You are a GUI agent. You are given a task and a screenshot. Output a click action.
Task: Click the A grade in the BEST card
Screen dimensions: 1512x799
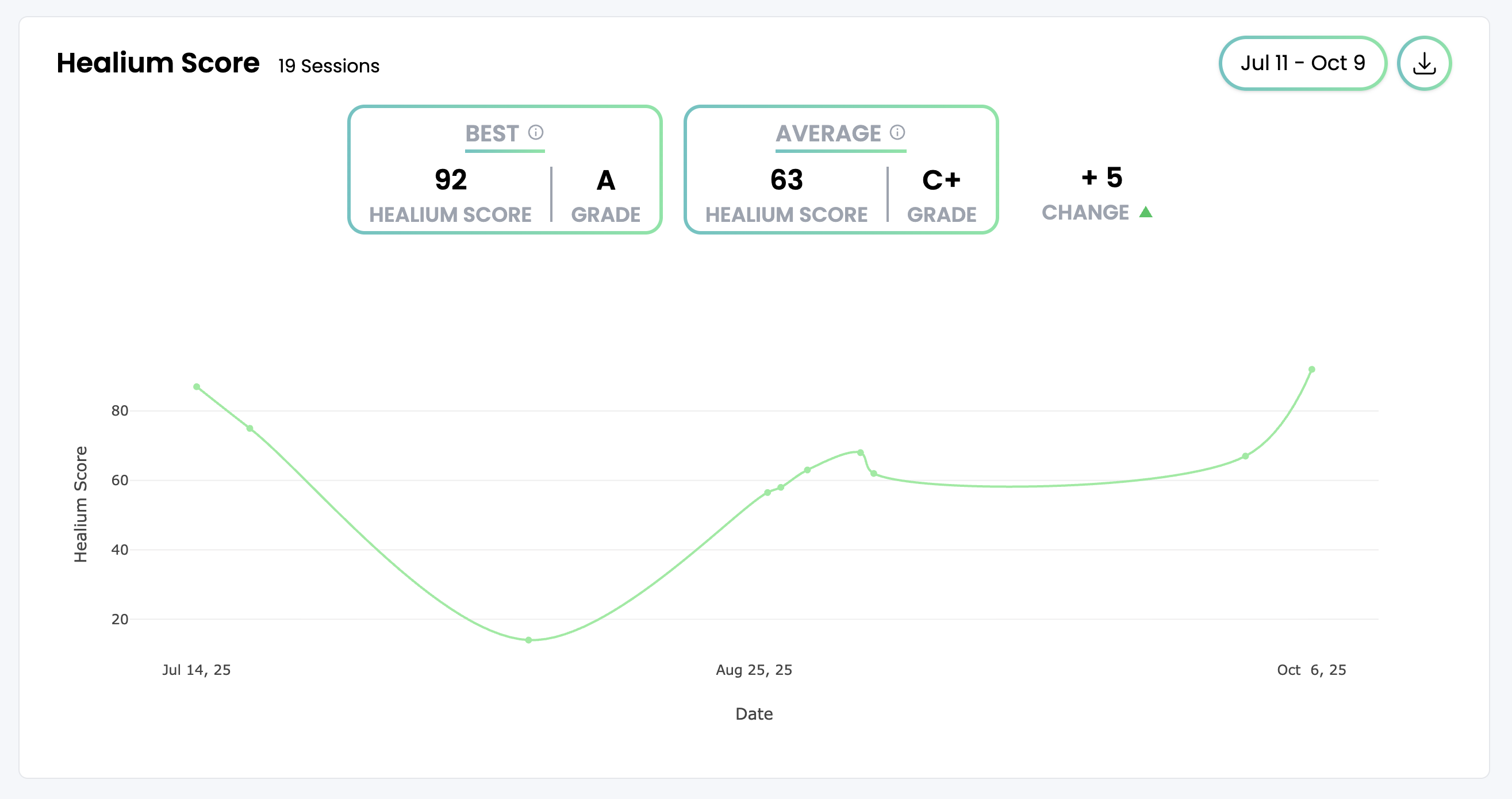[605, 180]
